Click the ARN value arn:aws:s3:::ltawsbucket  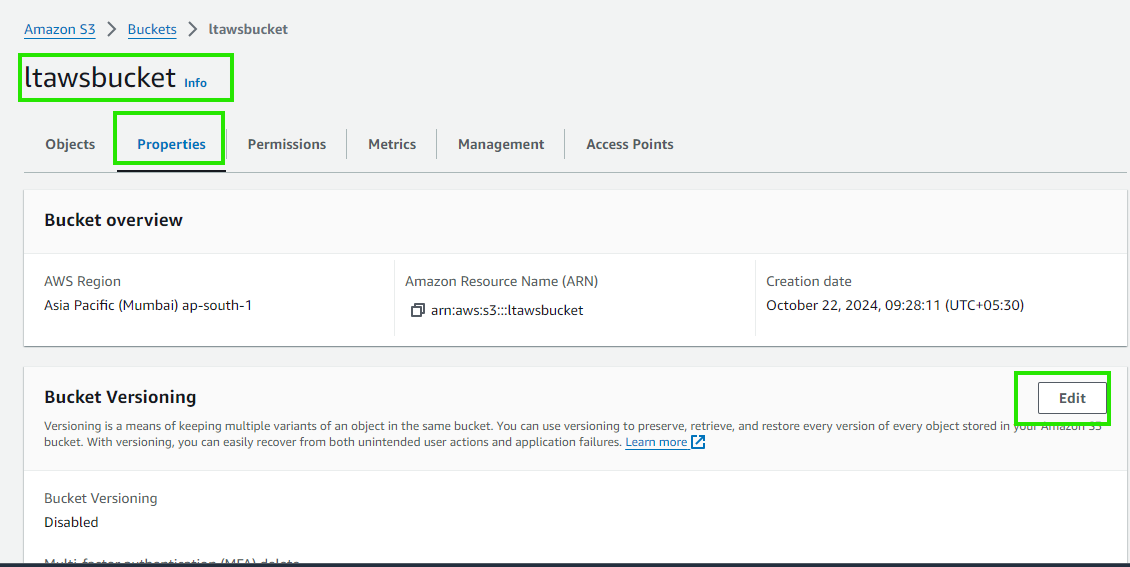pos(507,311)
